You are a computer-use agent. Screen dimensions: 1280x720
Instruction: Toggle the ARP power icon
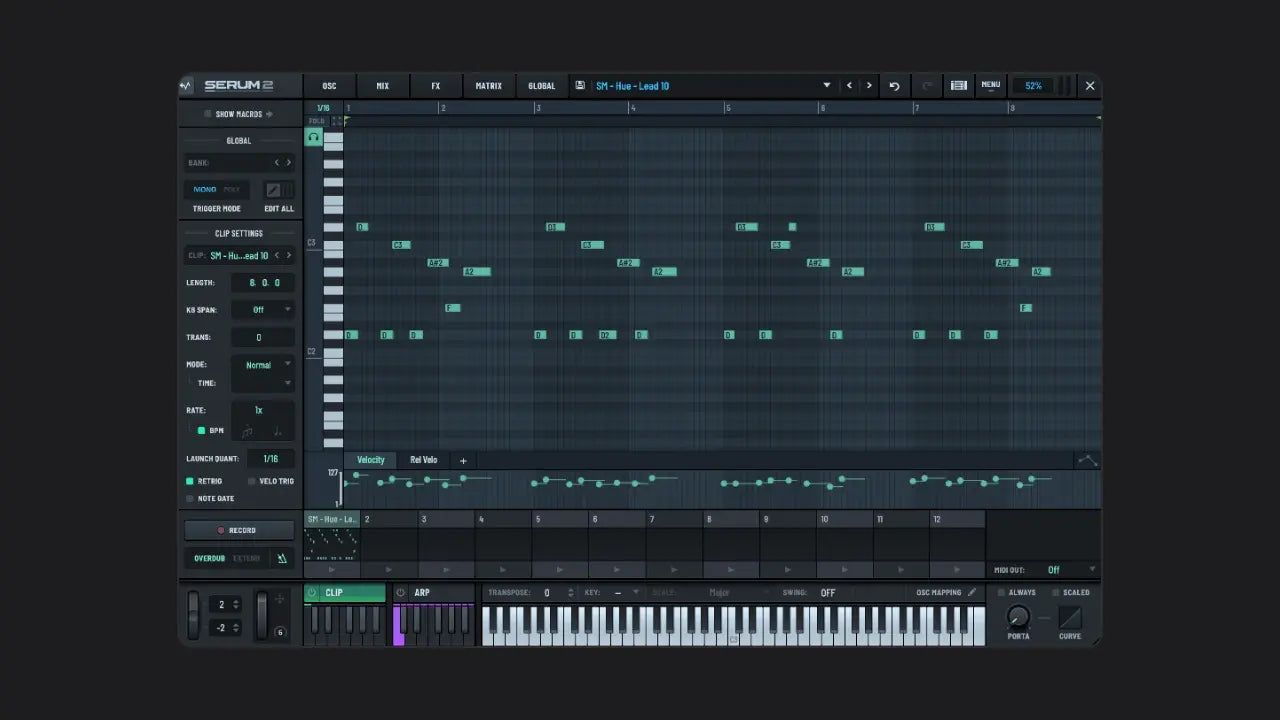[401, 593]
